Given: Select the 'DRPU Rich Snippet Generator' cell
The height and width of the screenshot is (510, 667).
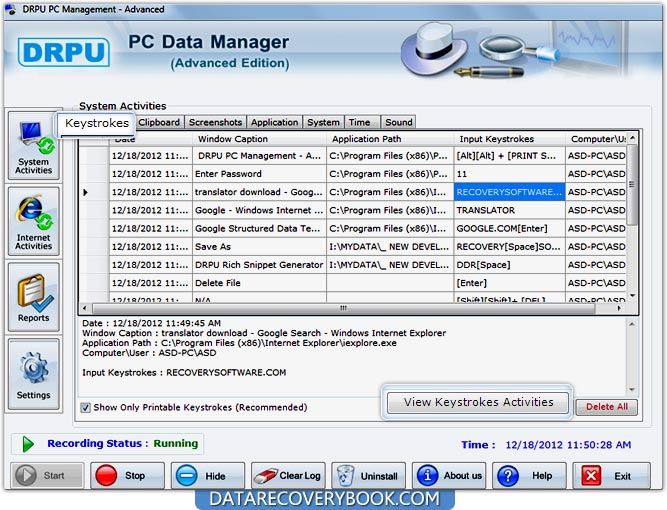Looking at the screenshot, I should (x=259, y=265).
